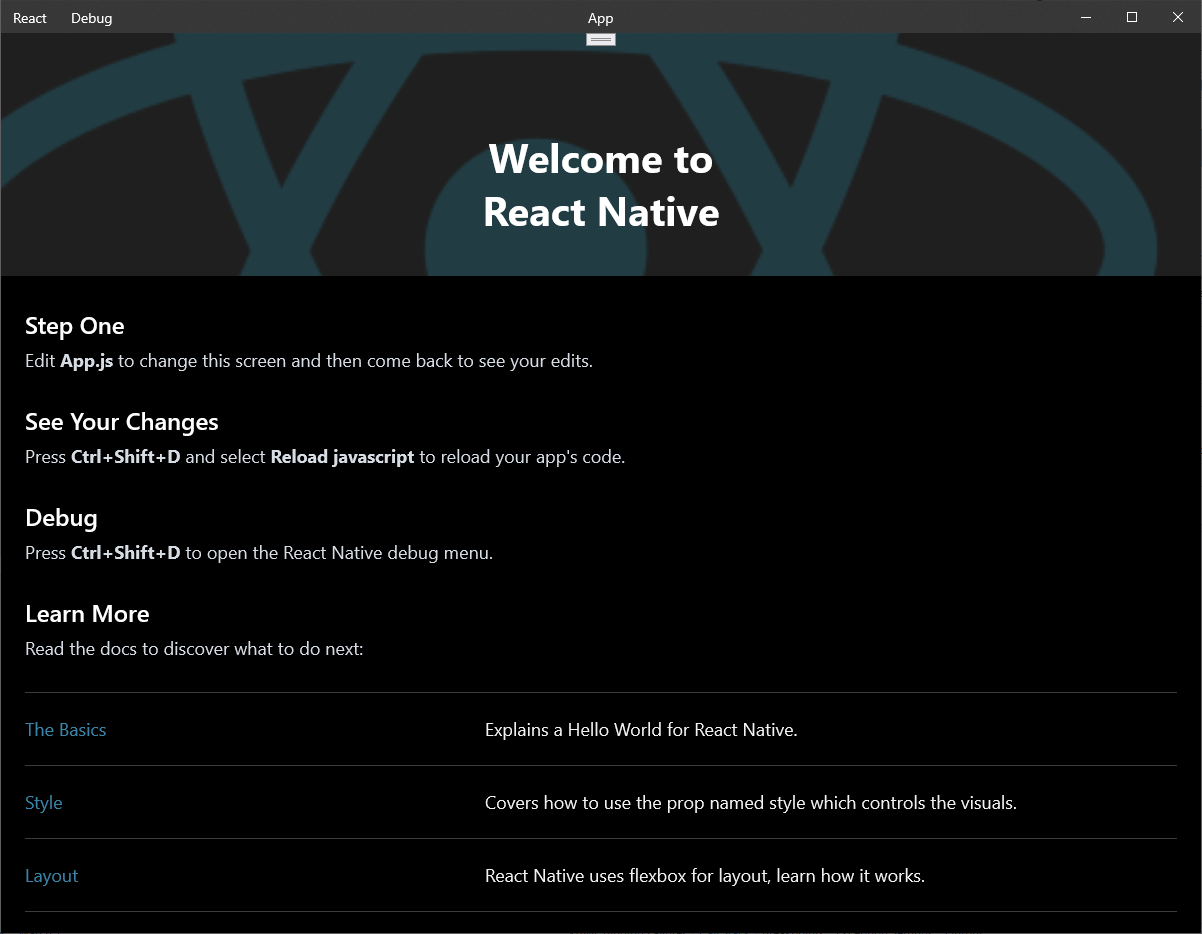Open the React menu

tap(30, 18)
